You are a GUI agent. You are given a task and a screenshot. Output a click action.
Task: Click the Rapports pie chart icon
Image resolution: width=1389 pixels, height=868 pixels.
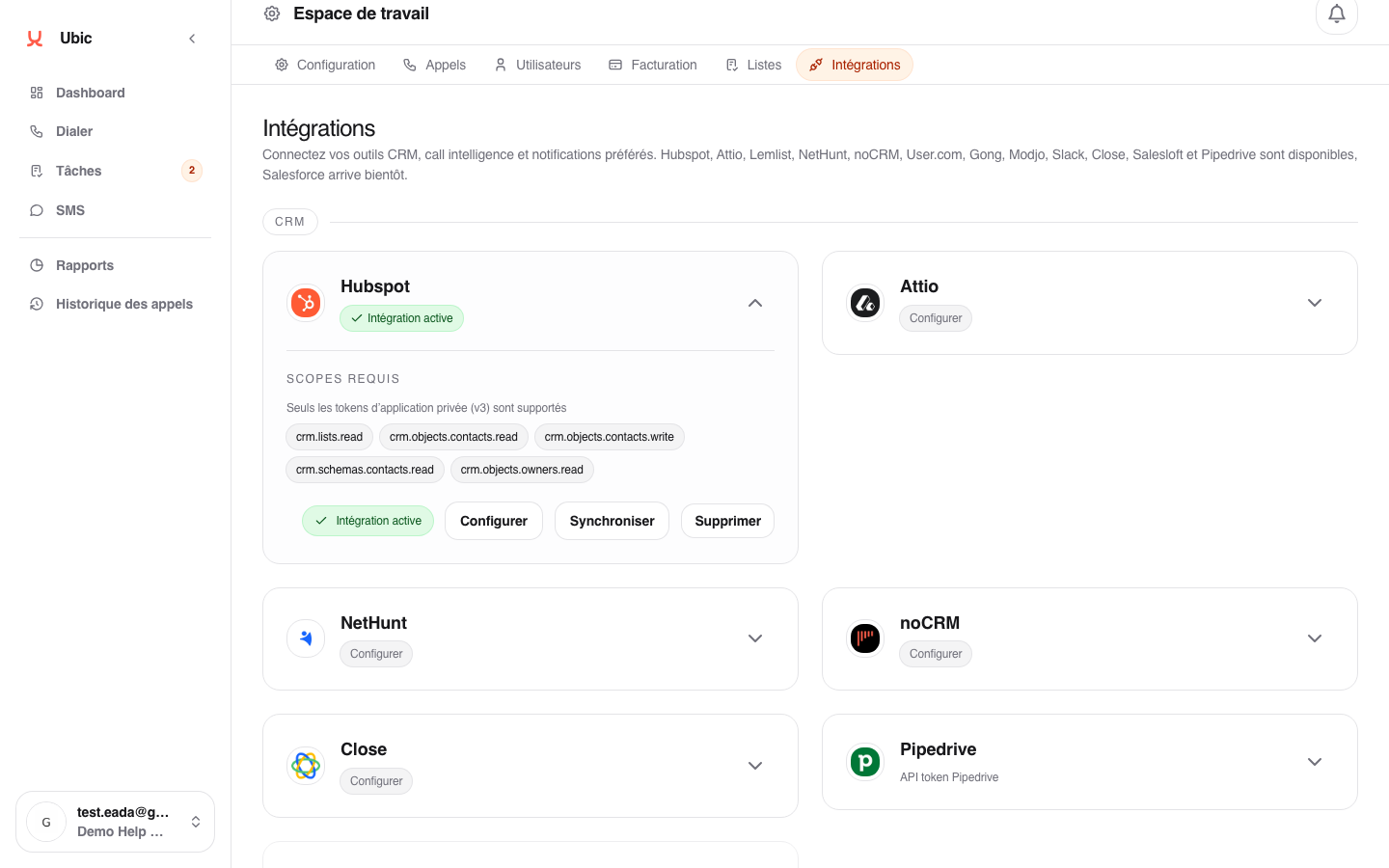click(37, 265)
